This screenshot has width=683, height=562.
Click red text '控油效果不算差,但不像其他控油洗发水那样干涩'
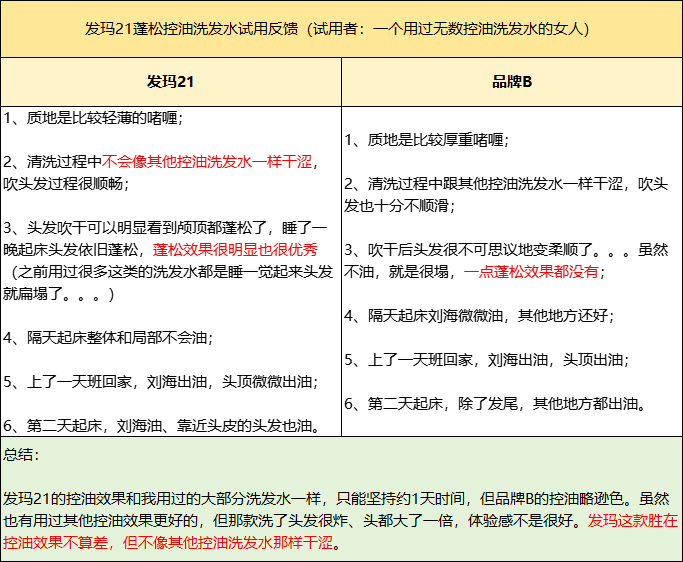[168, 543]
